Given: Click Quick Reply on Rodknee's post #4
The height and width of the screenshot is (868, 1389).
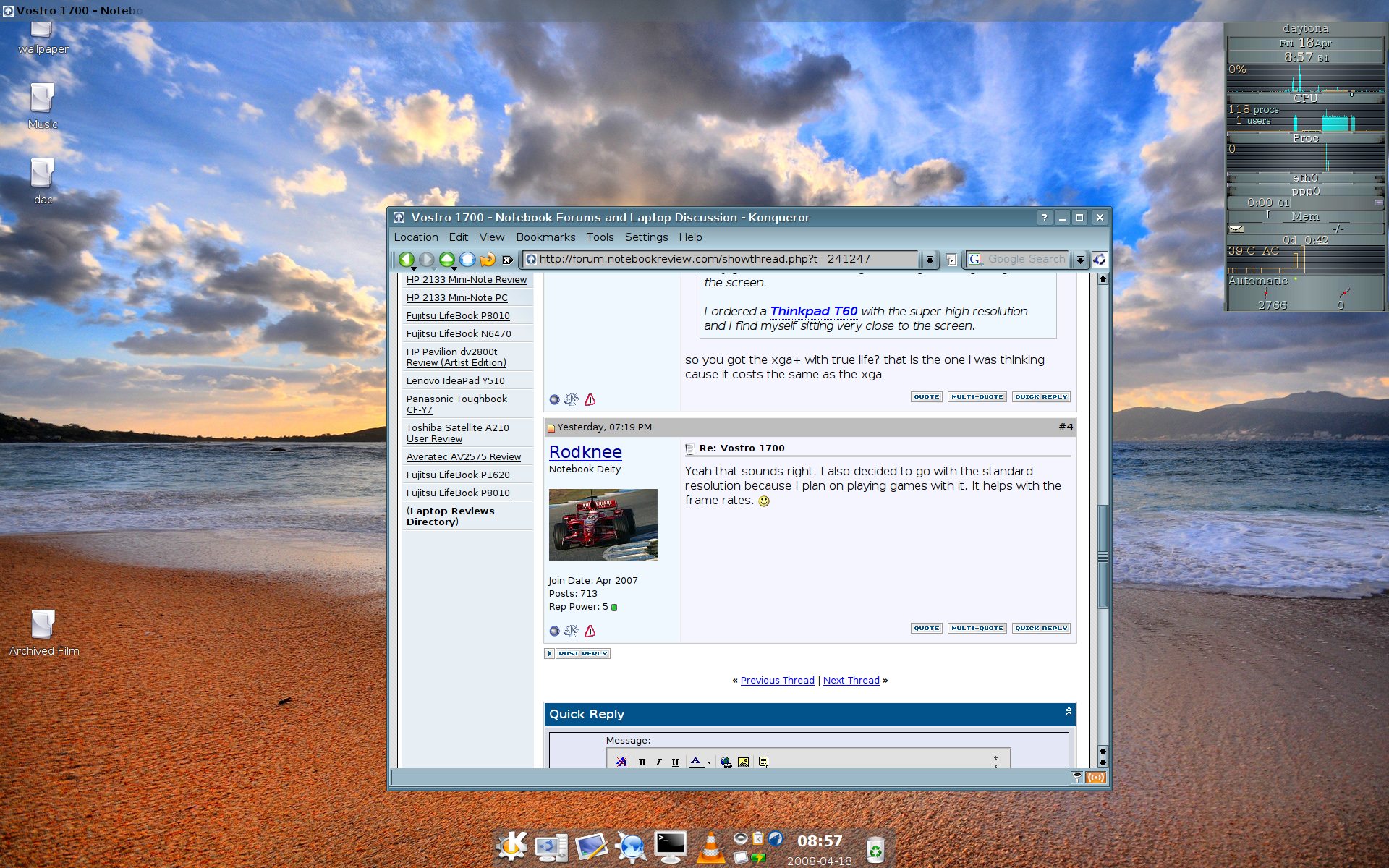Looking at the screenshot, I should pos(1041,628).
